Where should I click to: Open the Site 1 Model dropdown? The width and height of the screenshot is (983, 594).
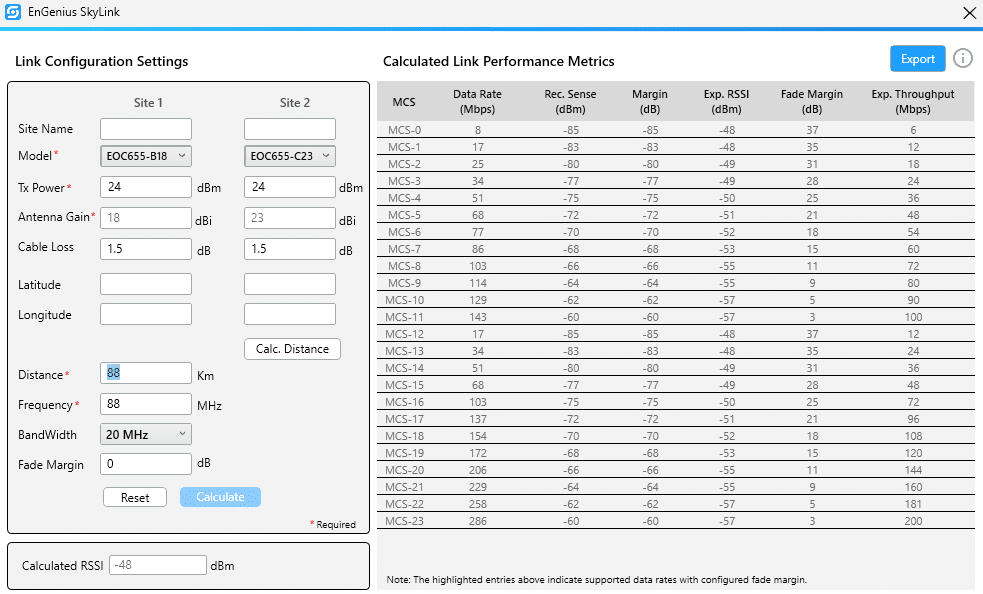[145, 156]
